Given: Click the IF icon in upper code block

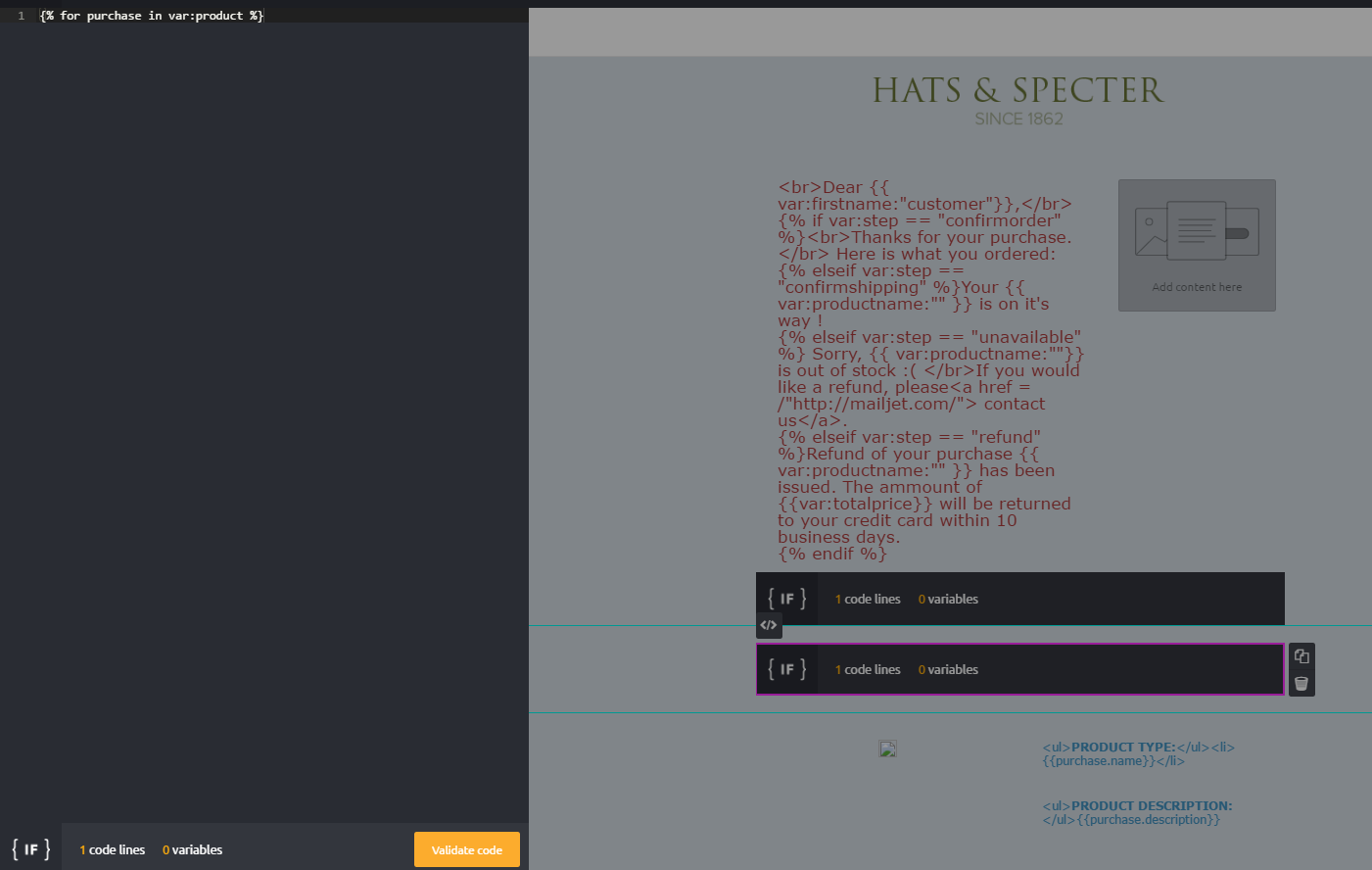Looking at the screenshot, I should click(x=786, y=599).
